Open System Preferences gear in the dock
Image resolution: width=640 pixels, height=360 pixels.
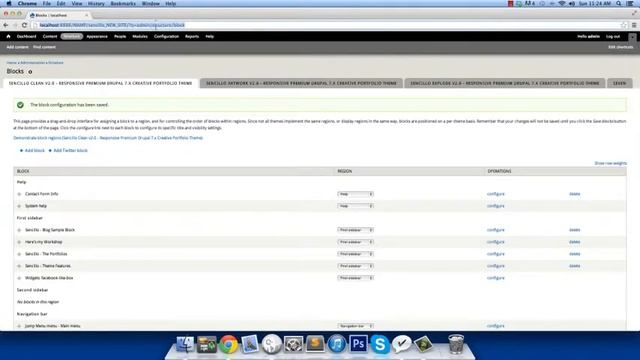[x=293, y=344]
